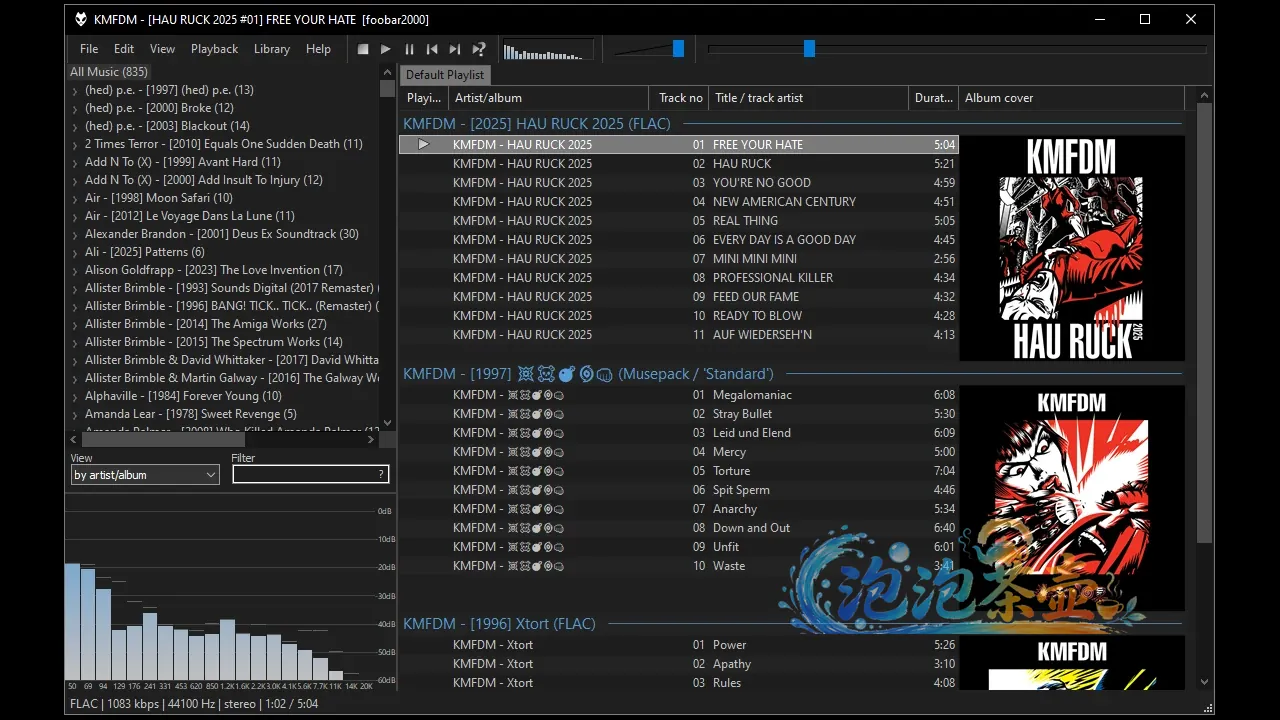Select All Music (835) root
This screenshot has height=720, width=1280.
coord(109,72)
